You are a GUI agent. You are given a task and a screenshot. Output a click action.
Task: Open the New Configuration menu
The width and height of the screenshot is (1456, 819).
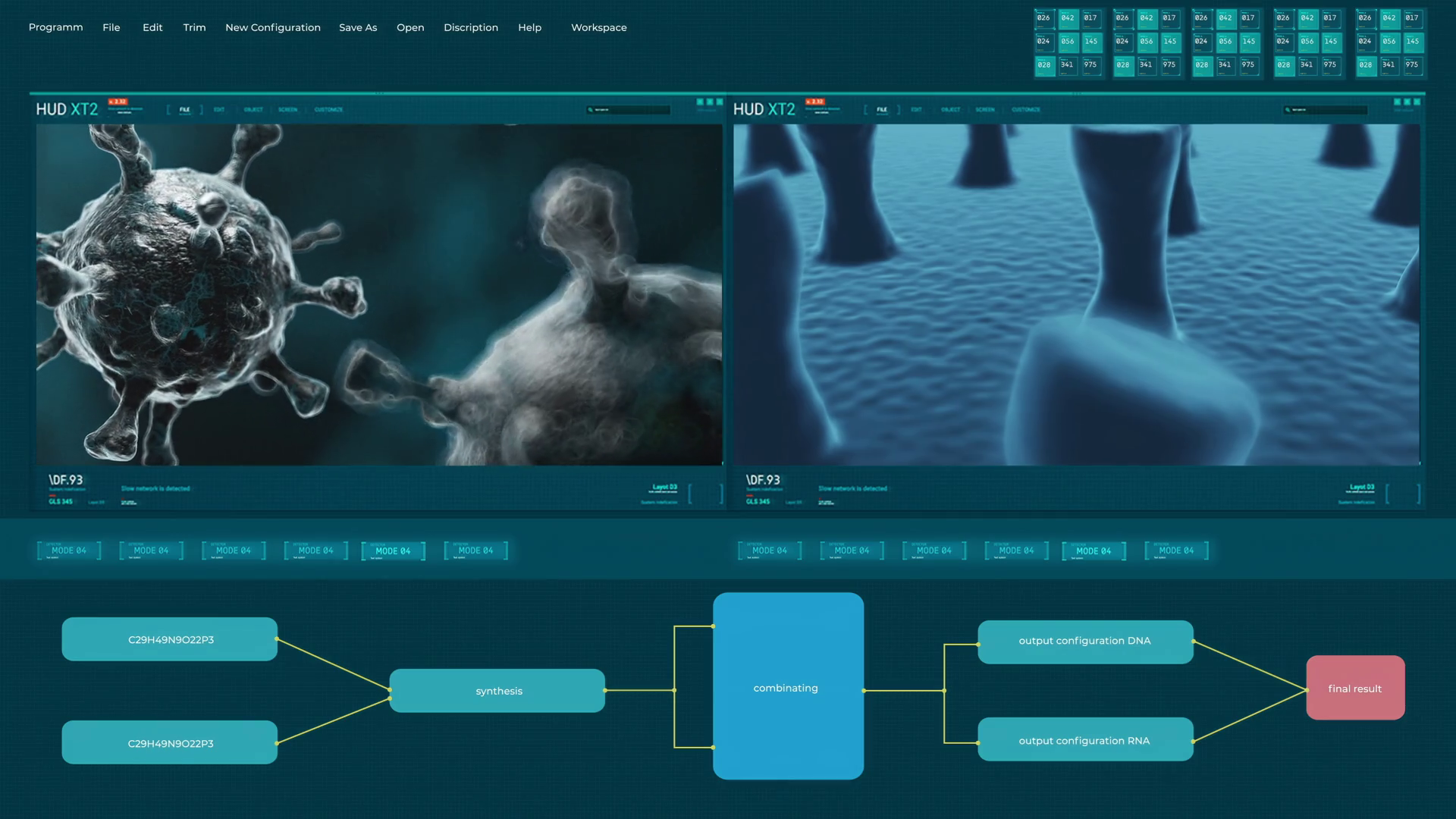tap(272, 28)
